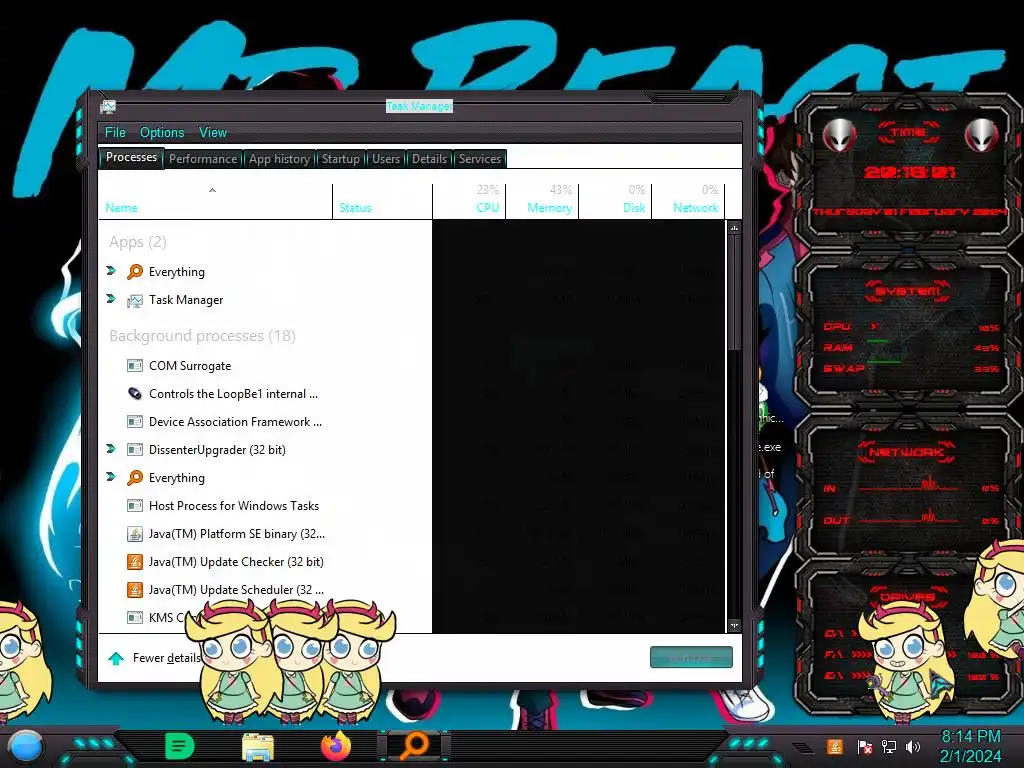Click the Device Association Framework icon
1024x768 pixels.
click(x=135, y=422)
